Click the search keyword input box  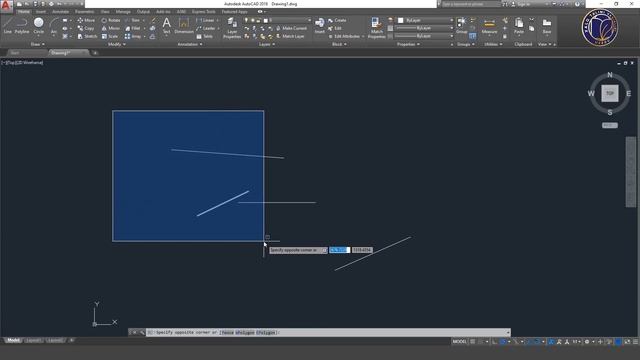[471, 4]
